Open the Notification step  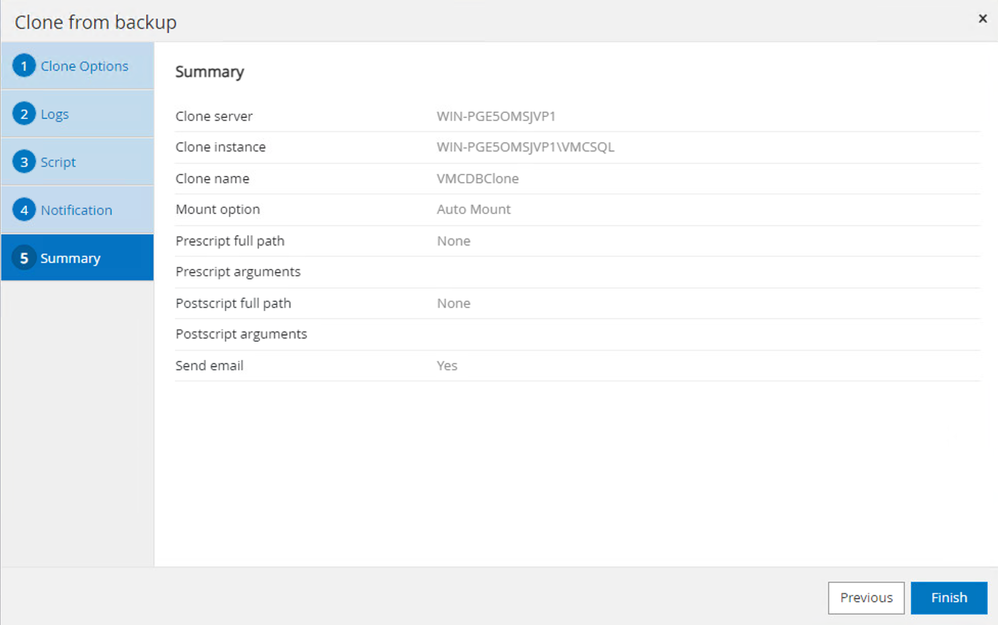(x=76, y=210)
